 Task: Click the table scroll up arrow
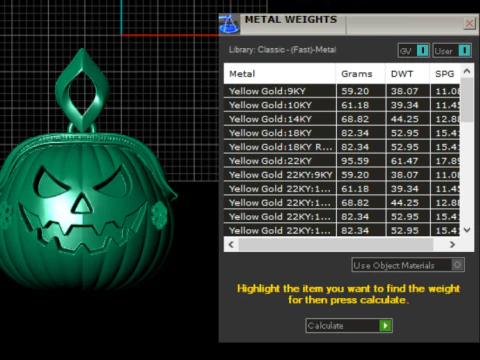[x=467, y=71]
